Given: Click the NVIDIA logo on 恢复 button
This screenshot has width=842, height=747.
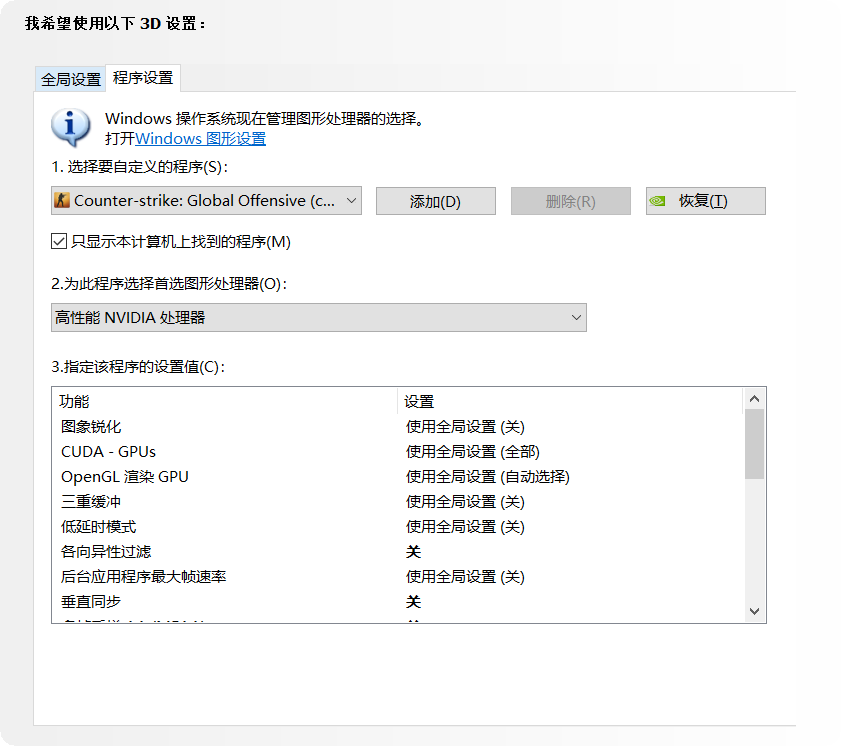Looking at the screenshot, I should click(657, 201).
